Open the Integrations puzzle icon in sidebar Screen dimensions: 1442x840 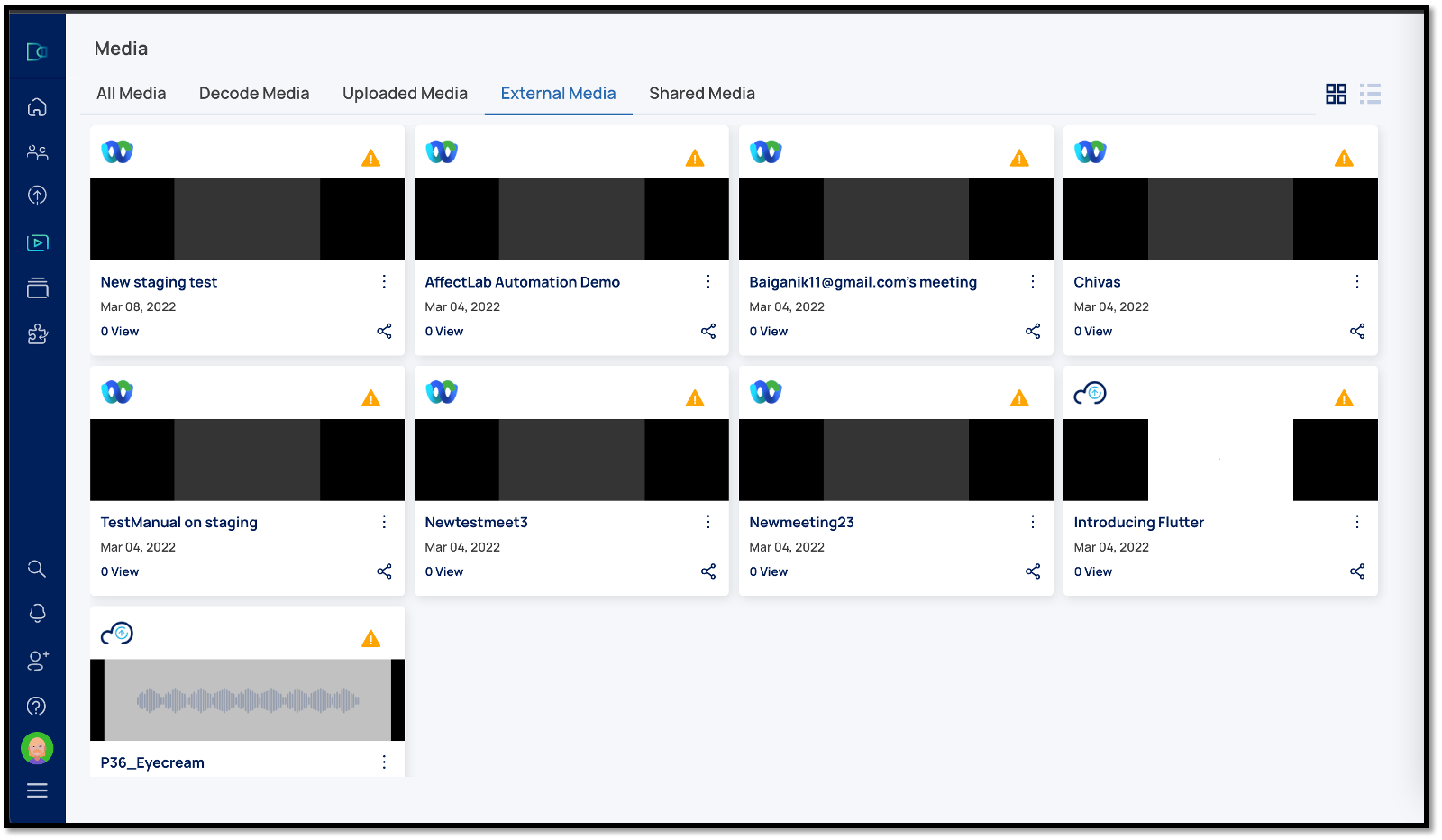pyautogui.click(x=37, y=334)
